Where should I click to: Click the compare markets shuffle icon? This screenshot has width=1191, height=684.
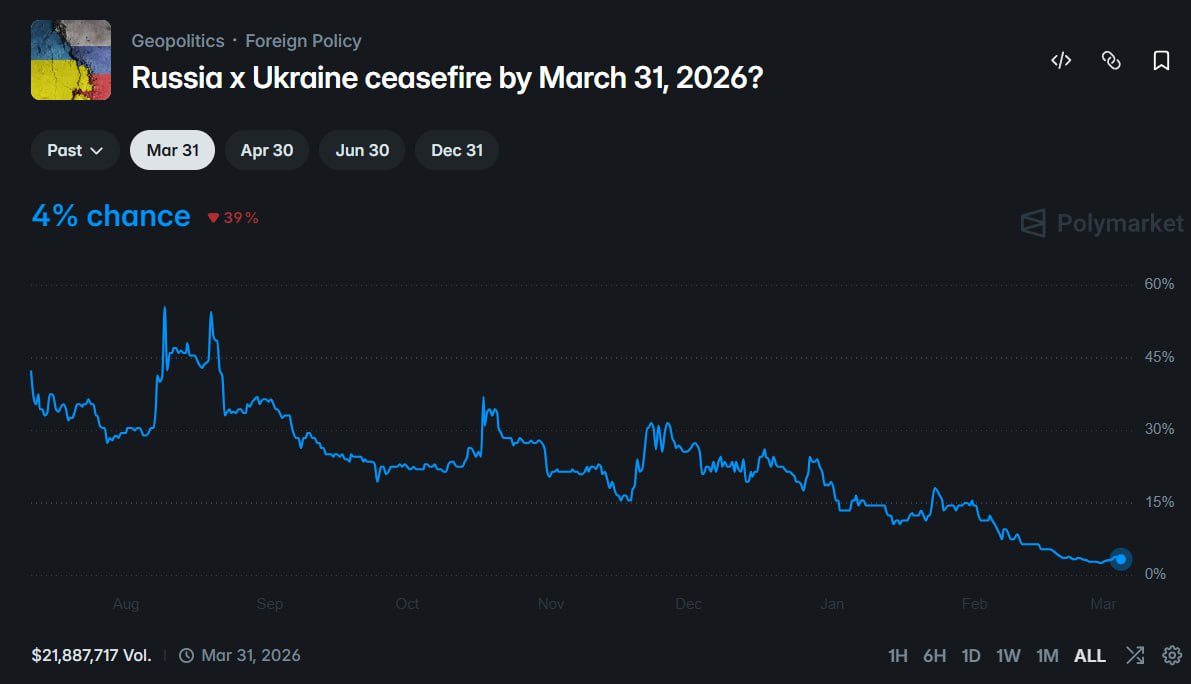tap(1135, 656)
